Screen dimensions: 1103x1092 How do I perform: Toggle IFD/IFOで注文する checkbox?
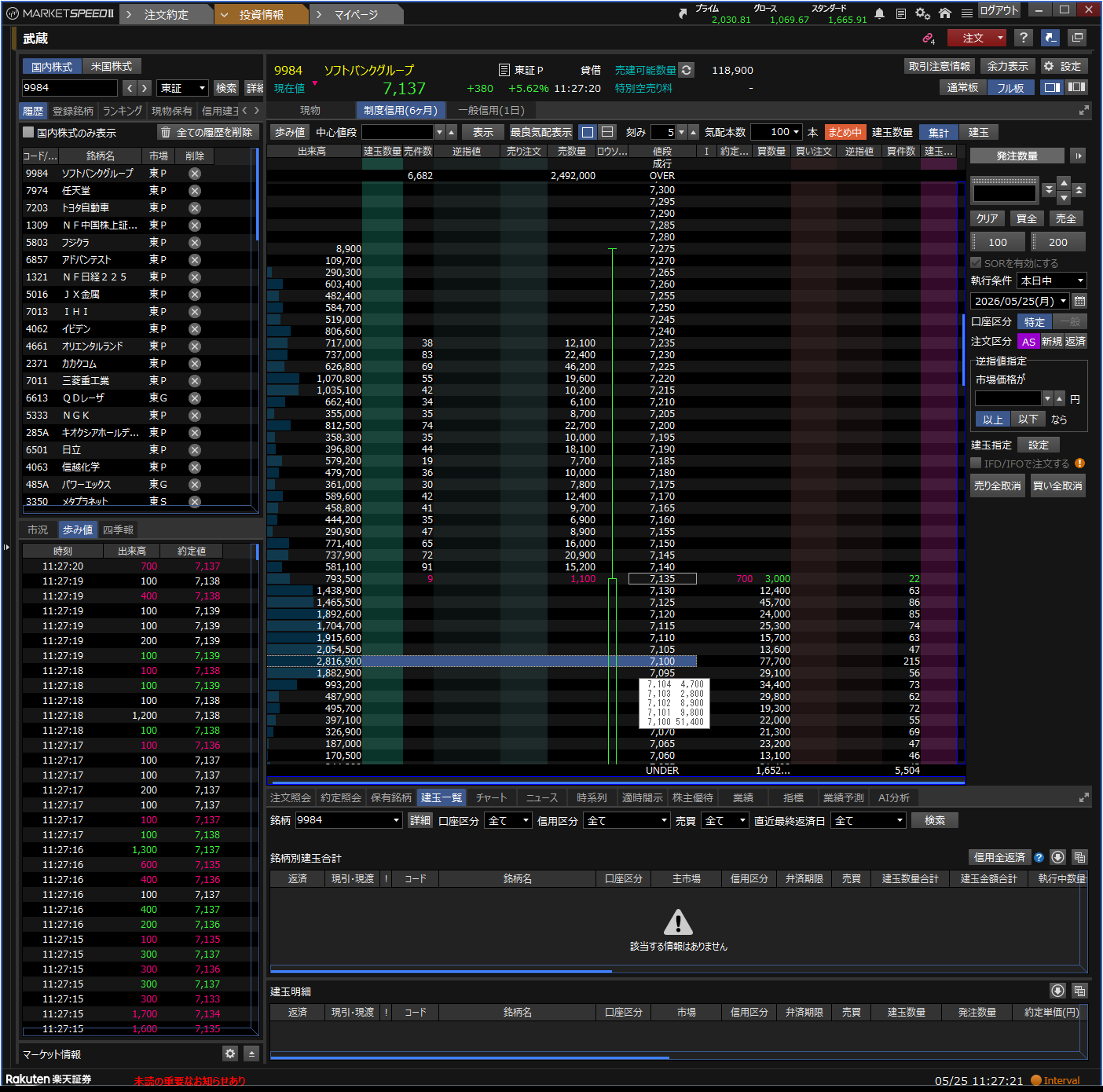tap(976, 464)
